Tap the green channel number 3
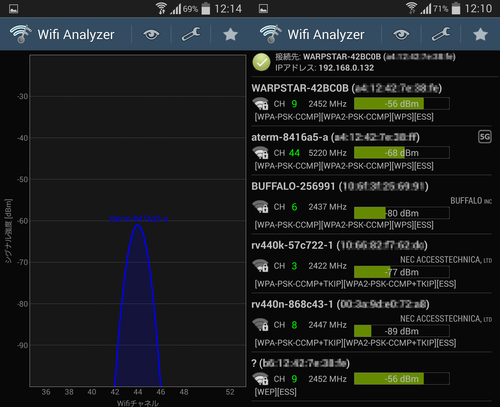The height and width of the screenshot is (407, 500). (x=294, y=266)
